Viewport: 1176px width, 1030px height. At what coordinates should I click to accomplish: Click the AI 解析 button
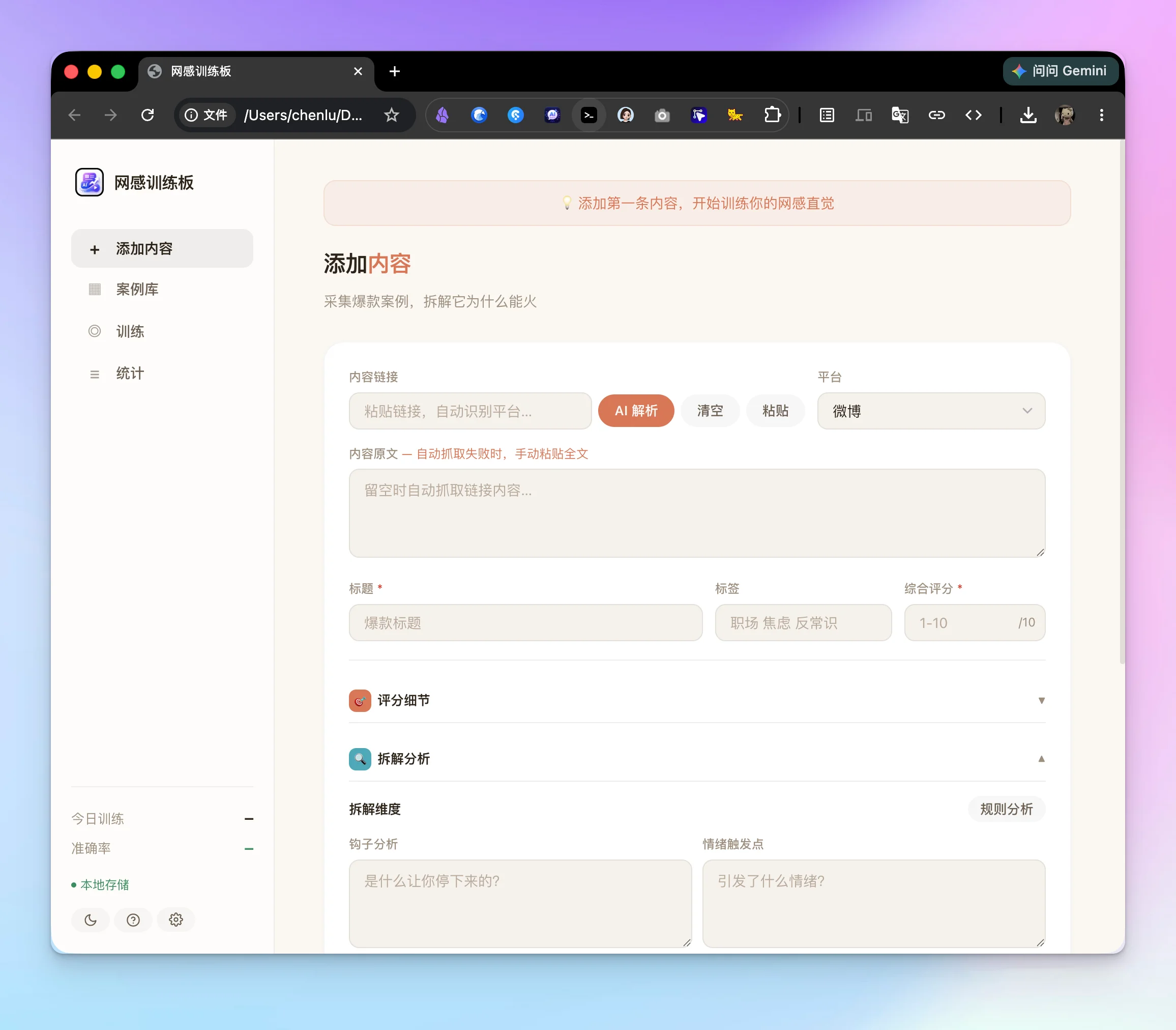636,411
